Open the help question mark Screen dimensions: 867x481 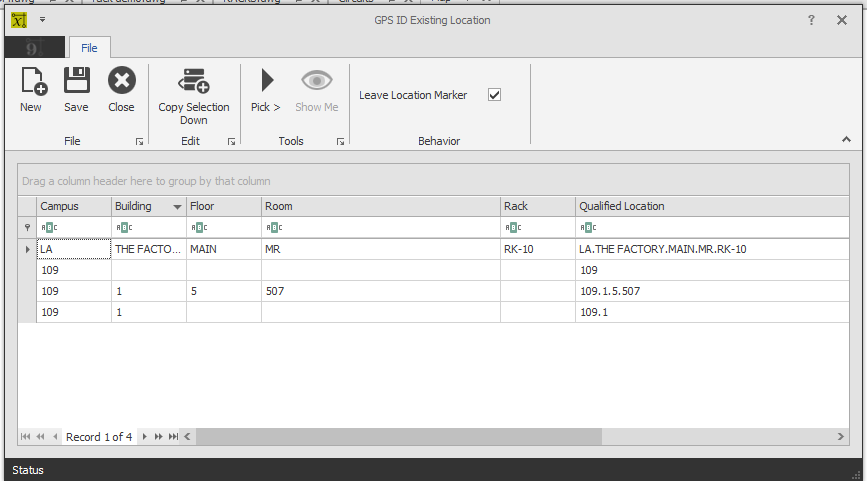pyautogui.click(x=811, y=20)
